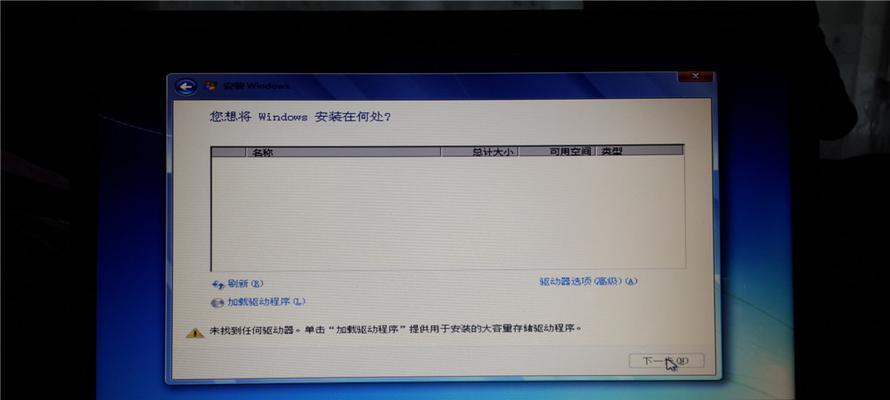Open 驱动器选项(高级)(A) drive options
This screenshot has width=890, height=400.
click(588, 281)
